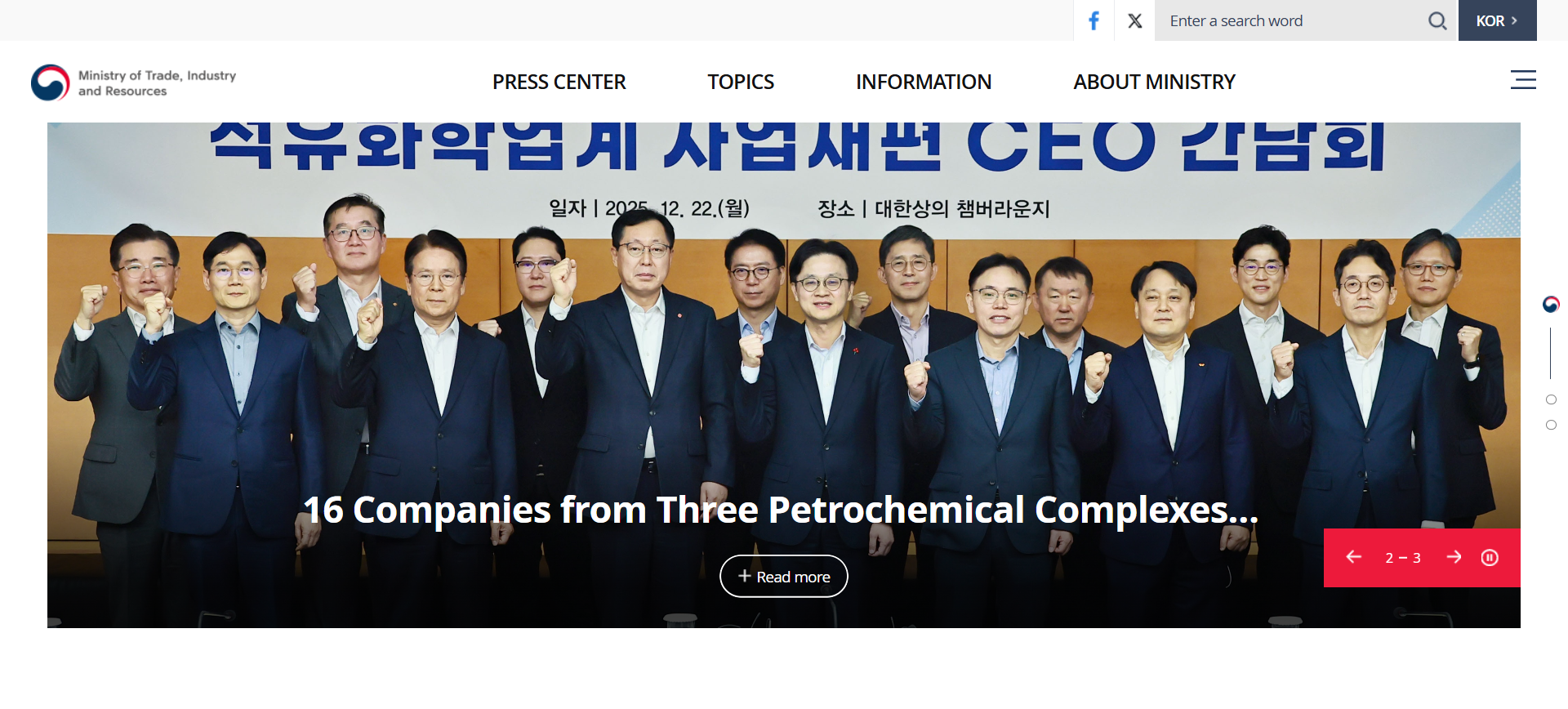The width and height of the screenshot is (1568, 709).
Task: Select the second side page dot
Action: 1551,399
